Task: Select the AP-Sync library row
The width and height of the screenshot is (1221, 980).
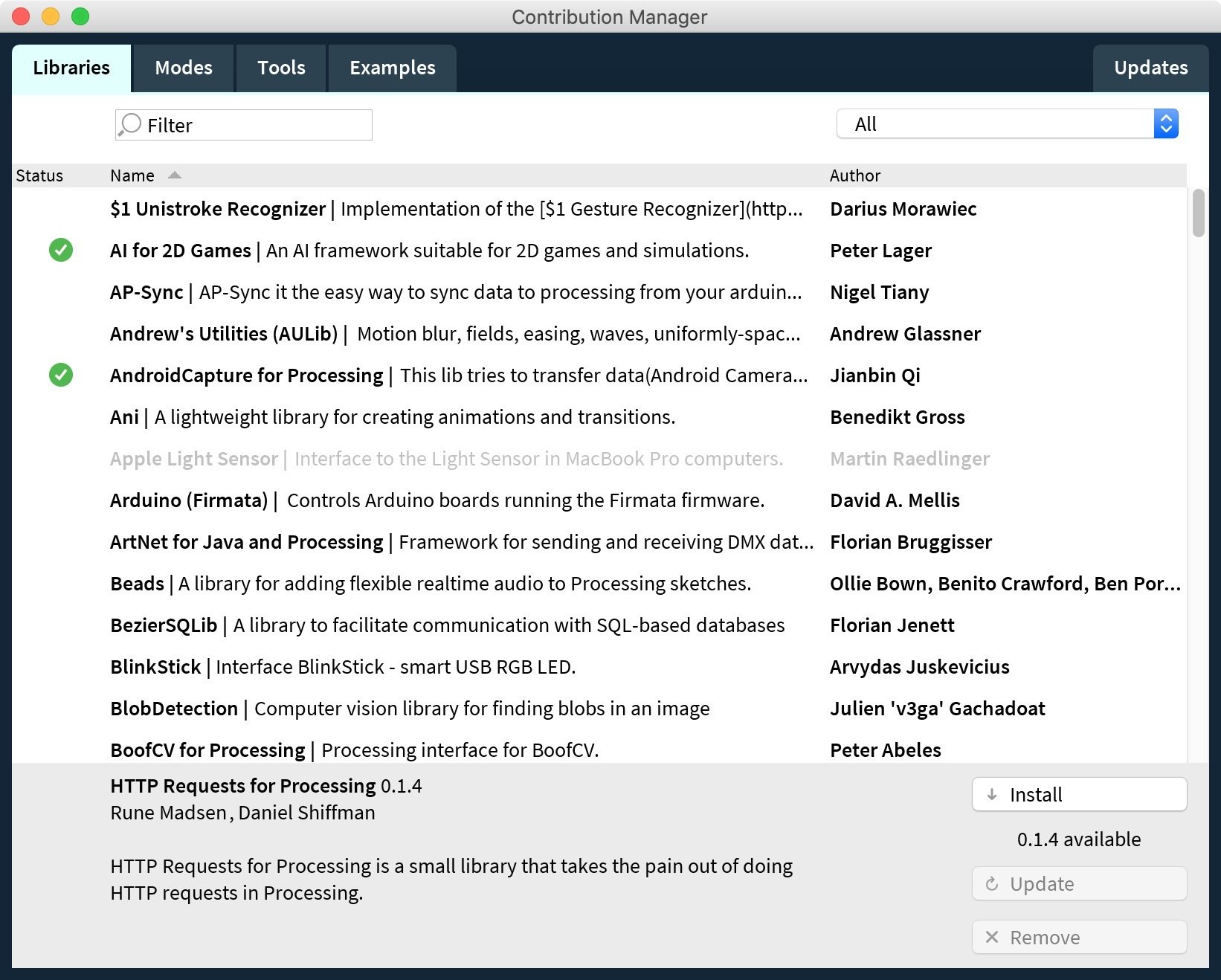Action: coord(599,292)
